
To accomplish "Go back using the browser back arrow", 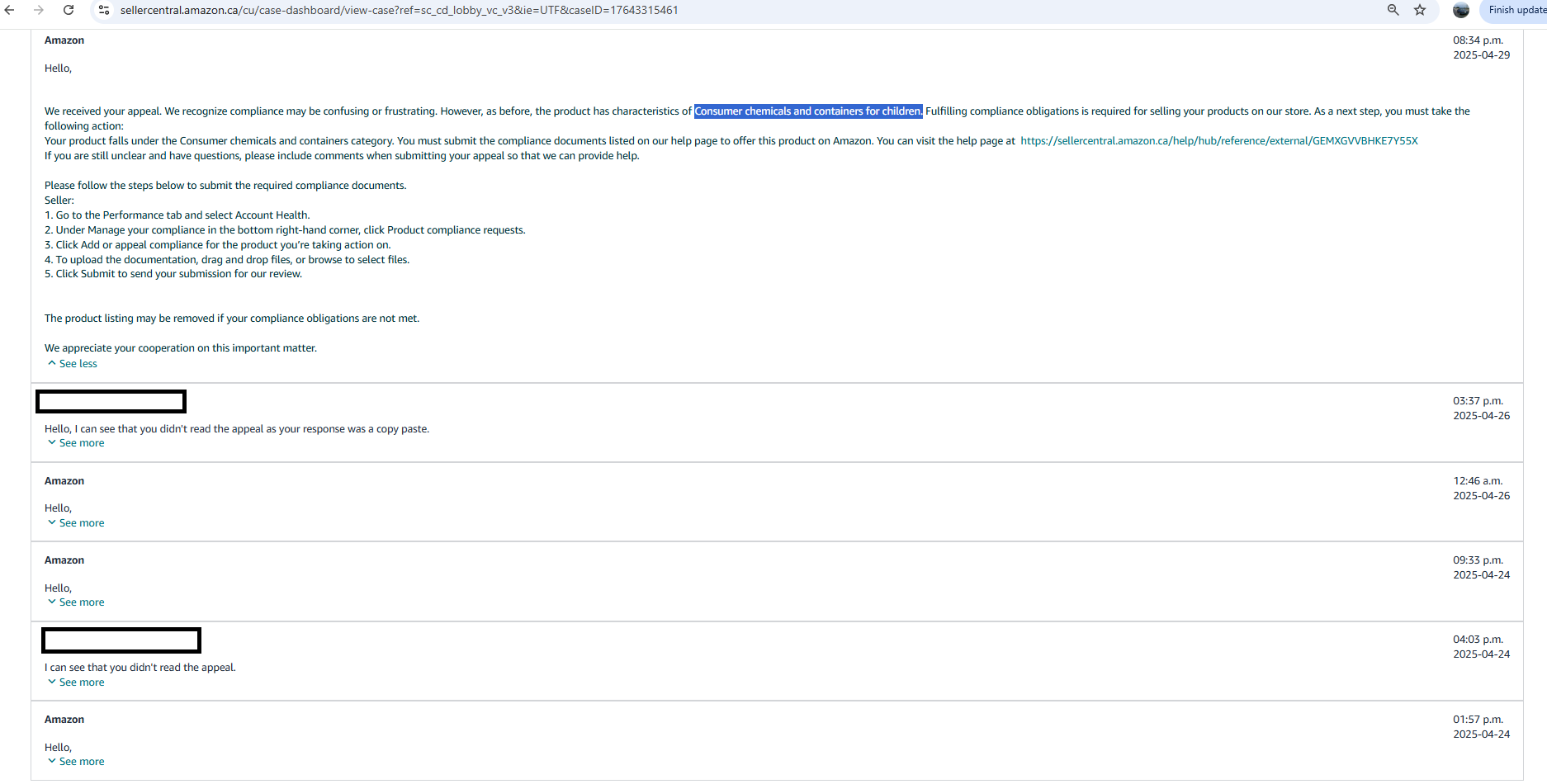I will tap(10, 10).
